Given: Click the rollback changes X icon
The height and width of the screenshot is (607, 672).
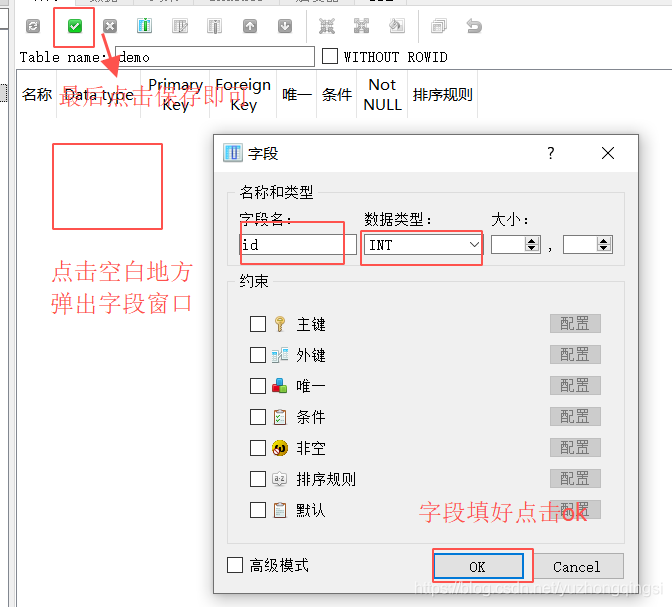Looking at the screenshot, I should point(110,26).
